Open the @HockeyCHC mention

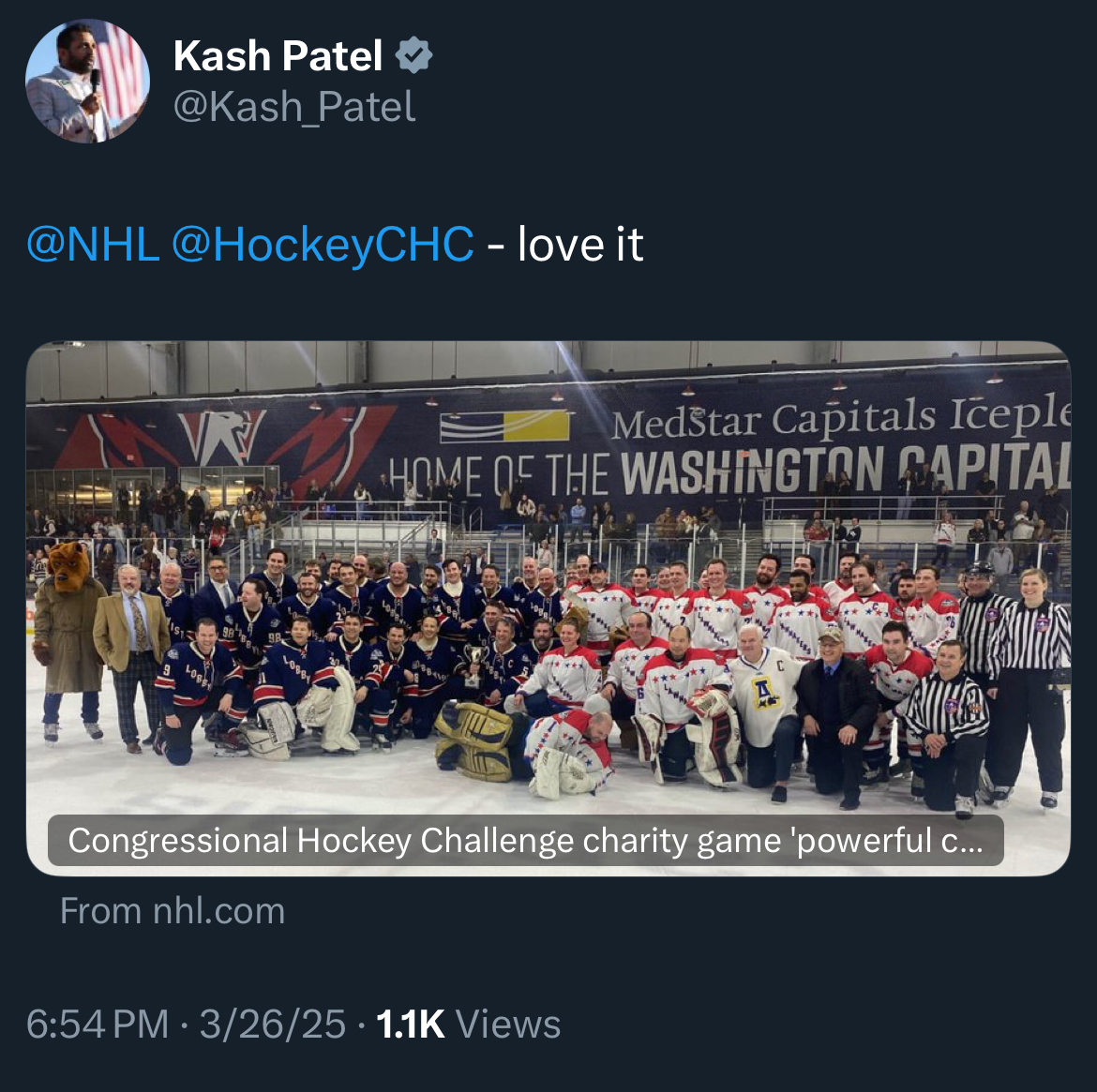[323, 244]
